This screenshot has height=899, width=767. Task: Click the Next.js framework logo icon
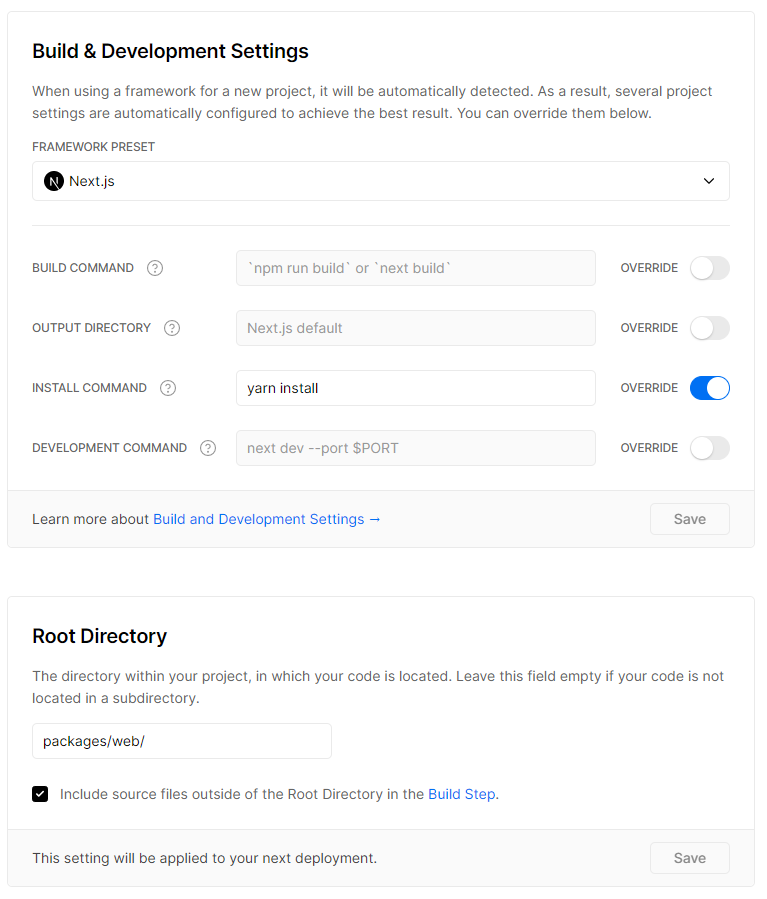click(53, 181)
